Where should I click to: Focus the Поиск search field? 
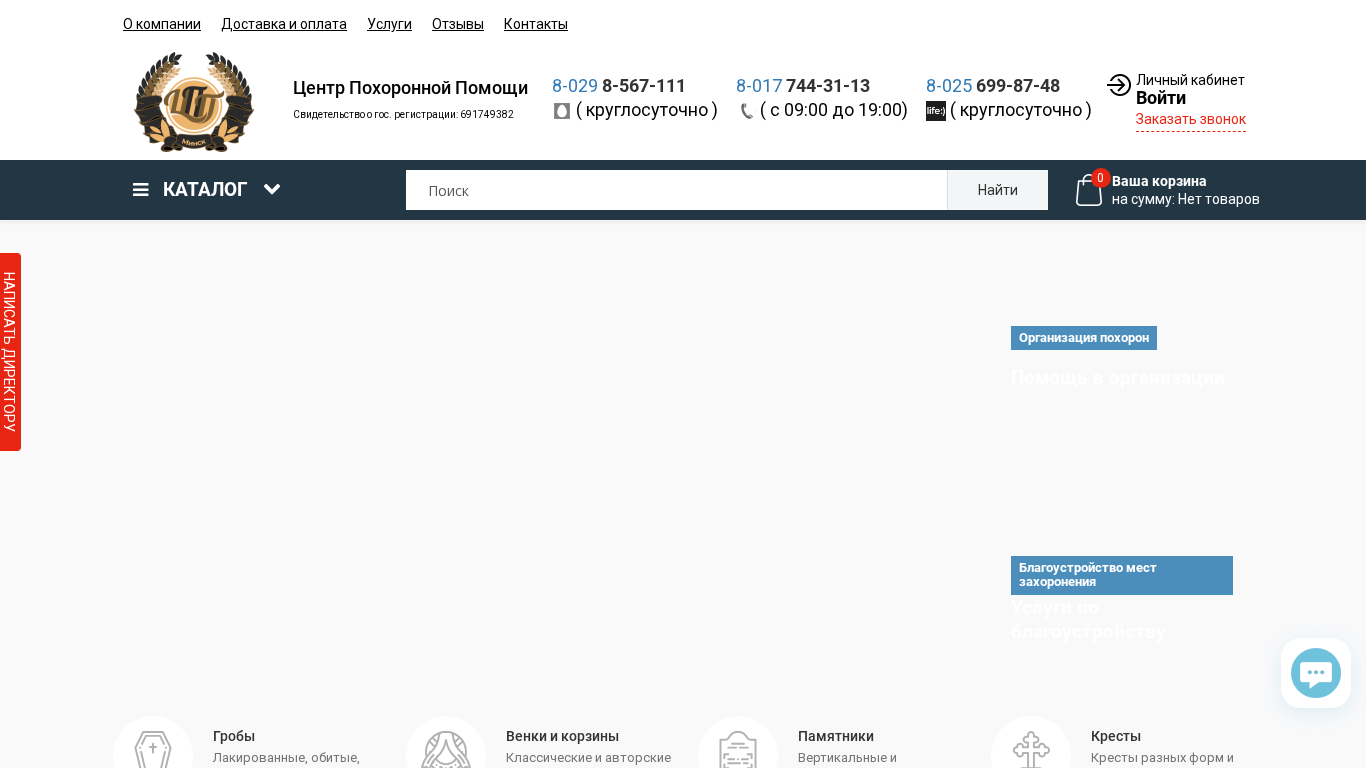(x=677, y=190)
